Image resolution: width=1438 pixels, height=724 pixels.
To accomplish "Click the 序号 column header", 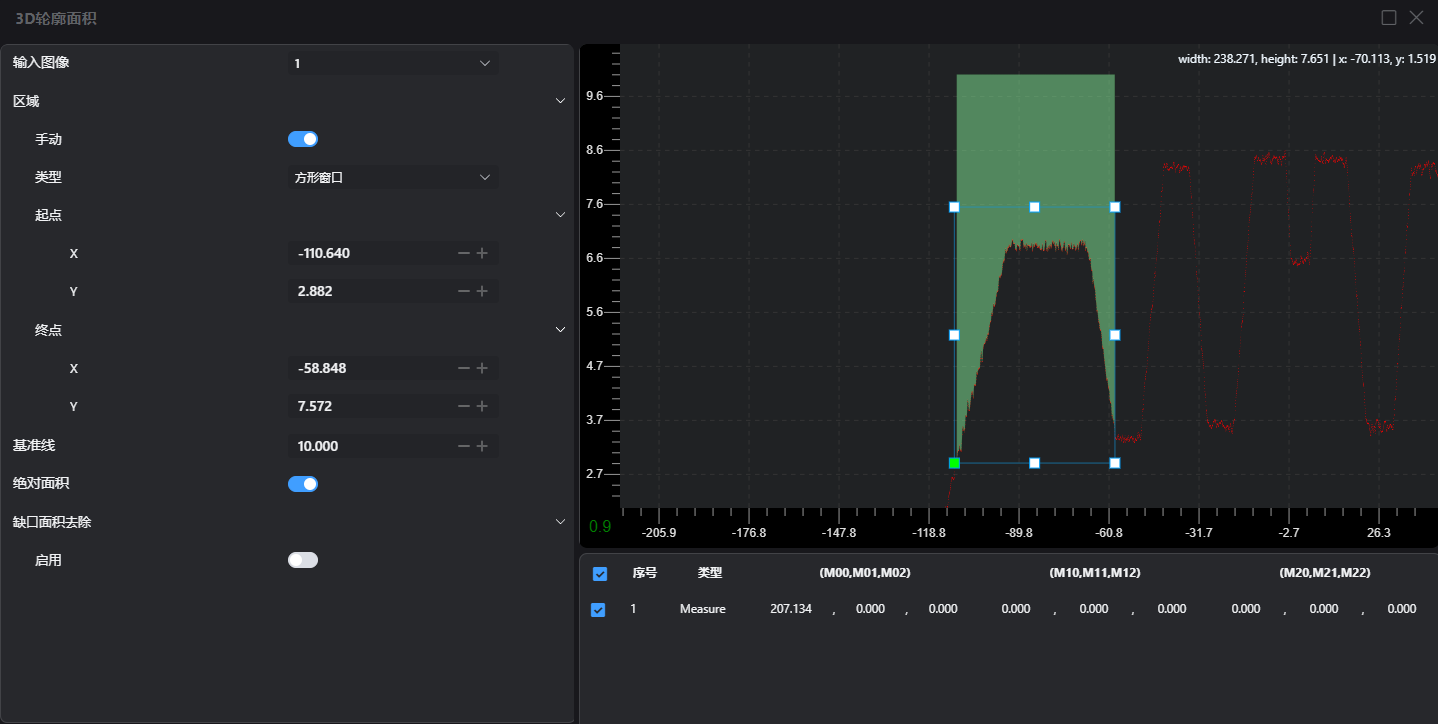I will (645, 573).
